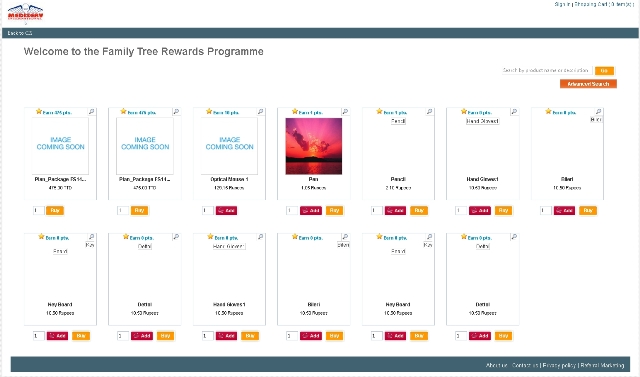Image resolution: width=640 pixels, height=377 pixels.
Task: Open the Referral Marketing footer link
Action: click(602, 365)
